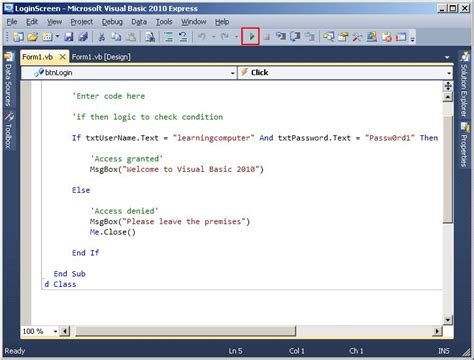
Task: Click the horizontal scrollbar right arrow
Action: tap(437, 331)
